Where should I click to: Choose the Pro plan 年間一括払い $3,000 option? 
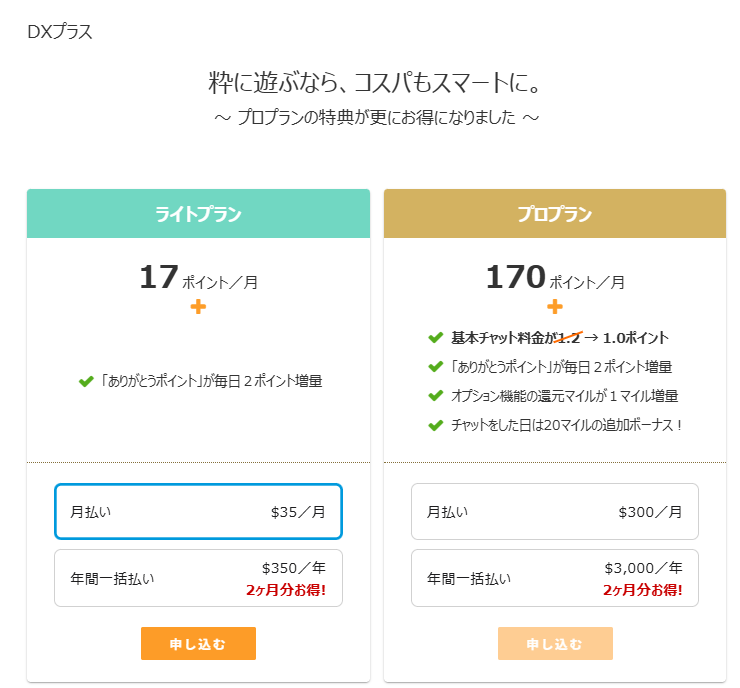[x=555, y=578]
